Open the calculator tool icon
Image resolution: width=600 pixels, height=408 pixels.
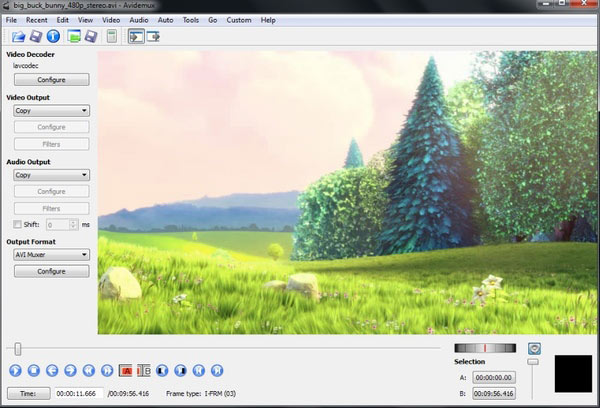click(x=111, y=37)
